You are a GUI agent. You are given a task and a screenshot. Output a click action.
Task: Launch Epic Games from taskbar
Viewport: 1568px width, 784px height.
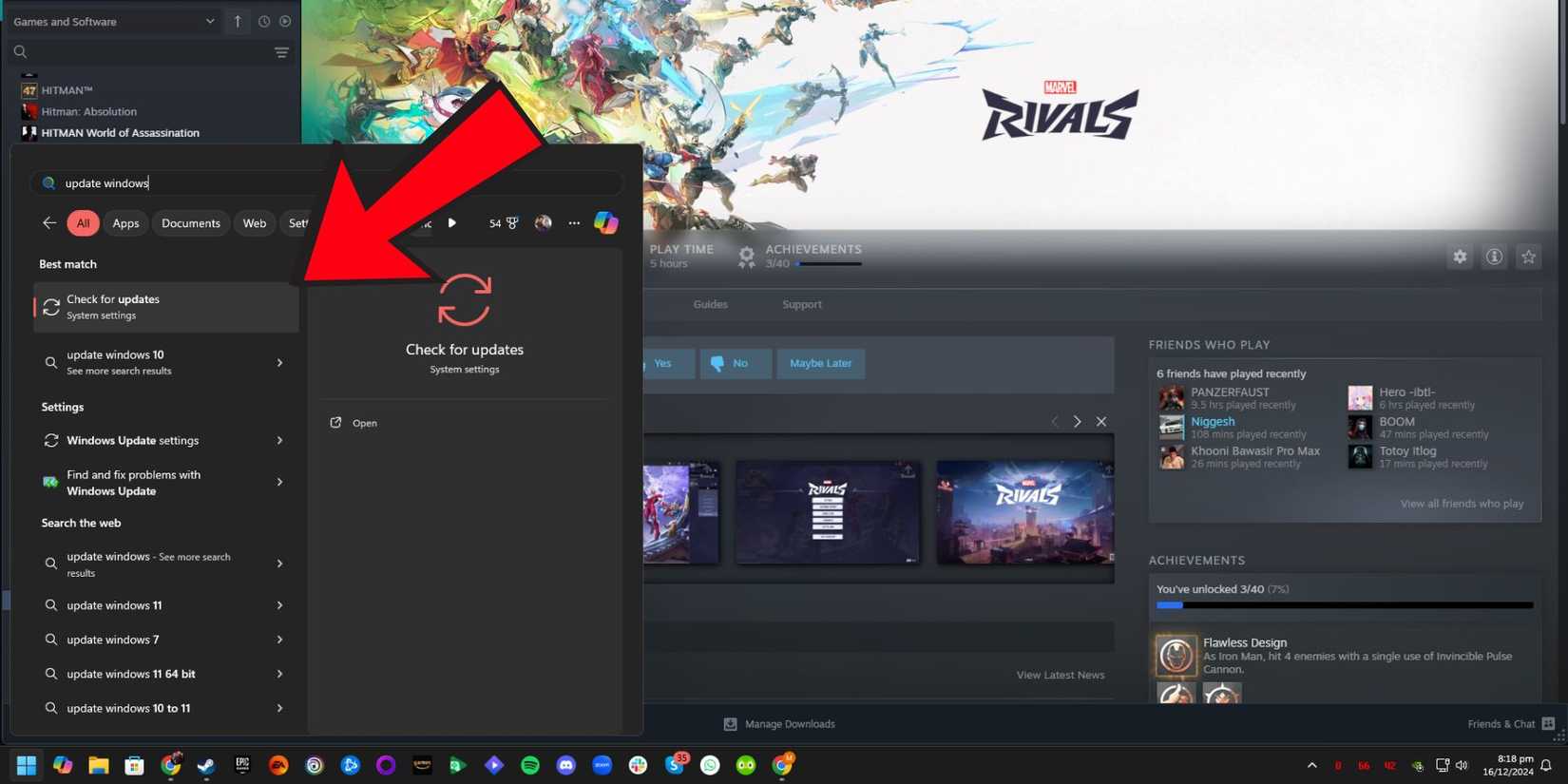point(242,765)
